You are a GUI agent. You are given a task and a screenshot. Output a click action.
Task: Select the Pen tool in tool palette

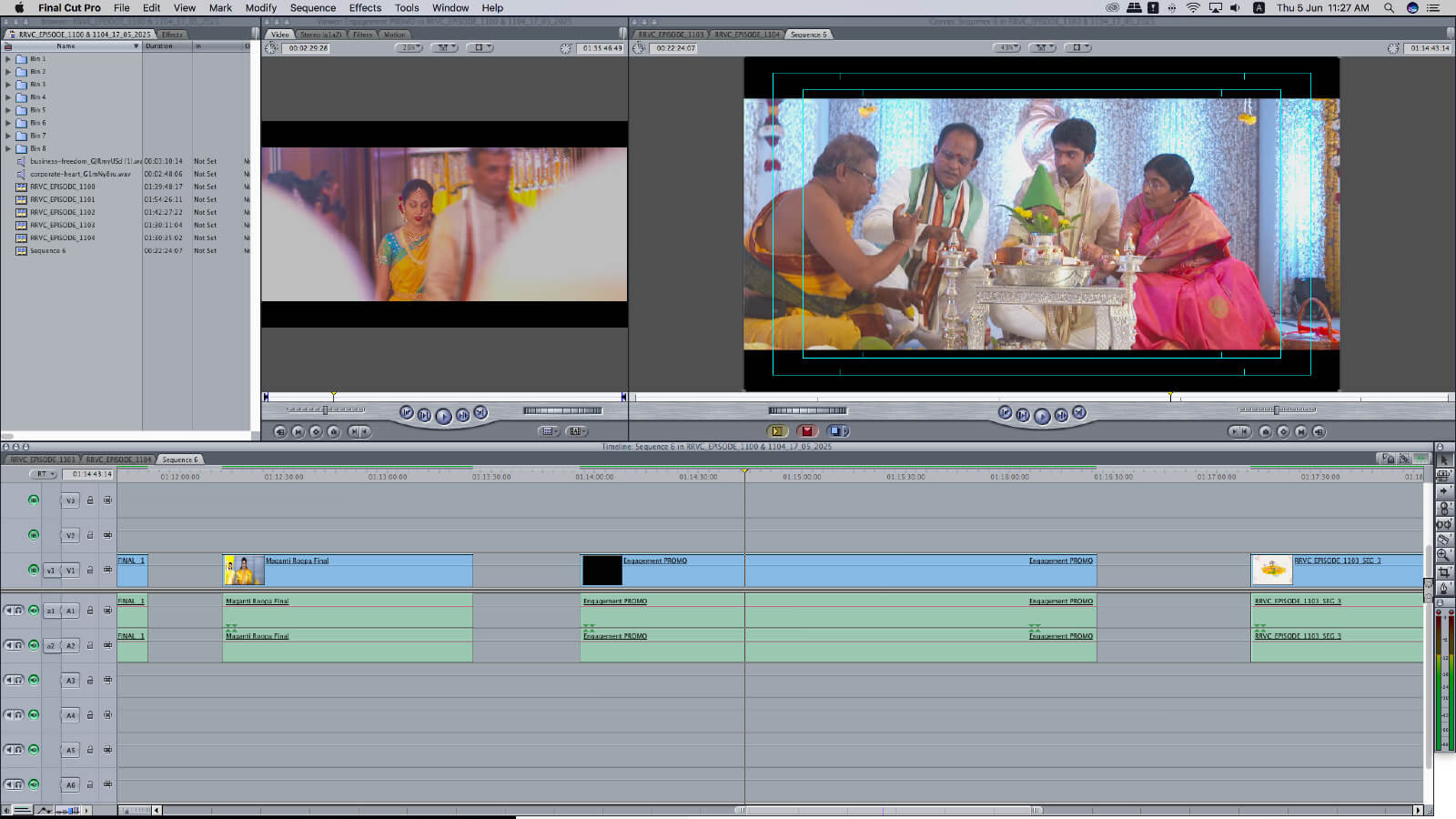coord(1444,589)
